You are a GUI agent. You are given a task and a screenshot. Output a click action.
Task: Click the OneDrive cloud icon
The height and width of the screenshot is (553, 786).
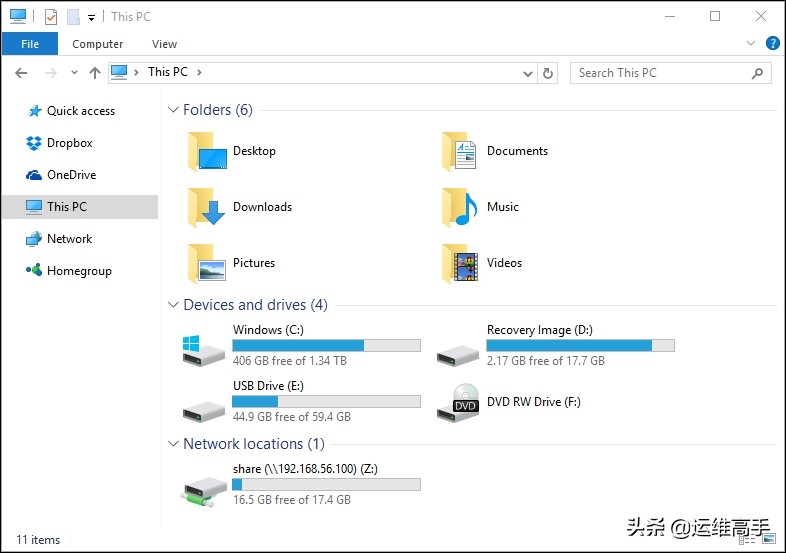click(34, 175)
